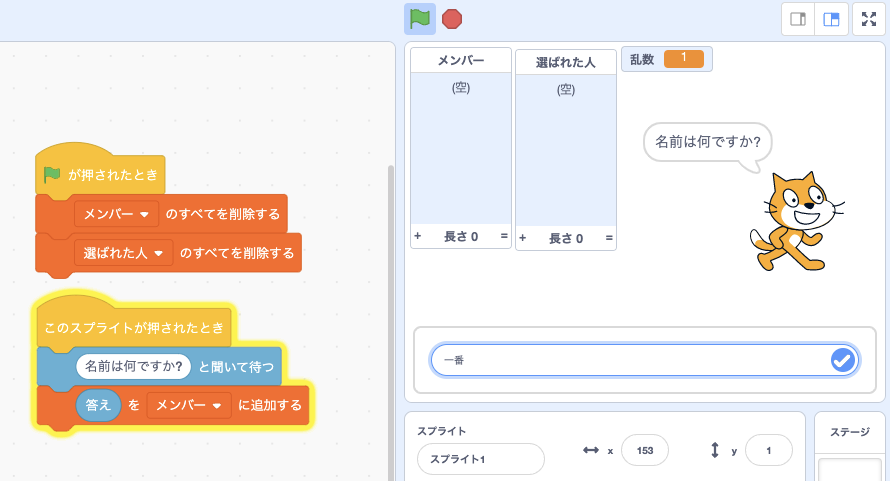Click the green flag to run the project

click(x=419, y=19)
